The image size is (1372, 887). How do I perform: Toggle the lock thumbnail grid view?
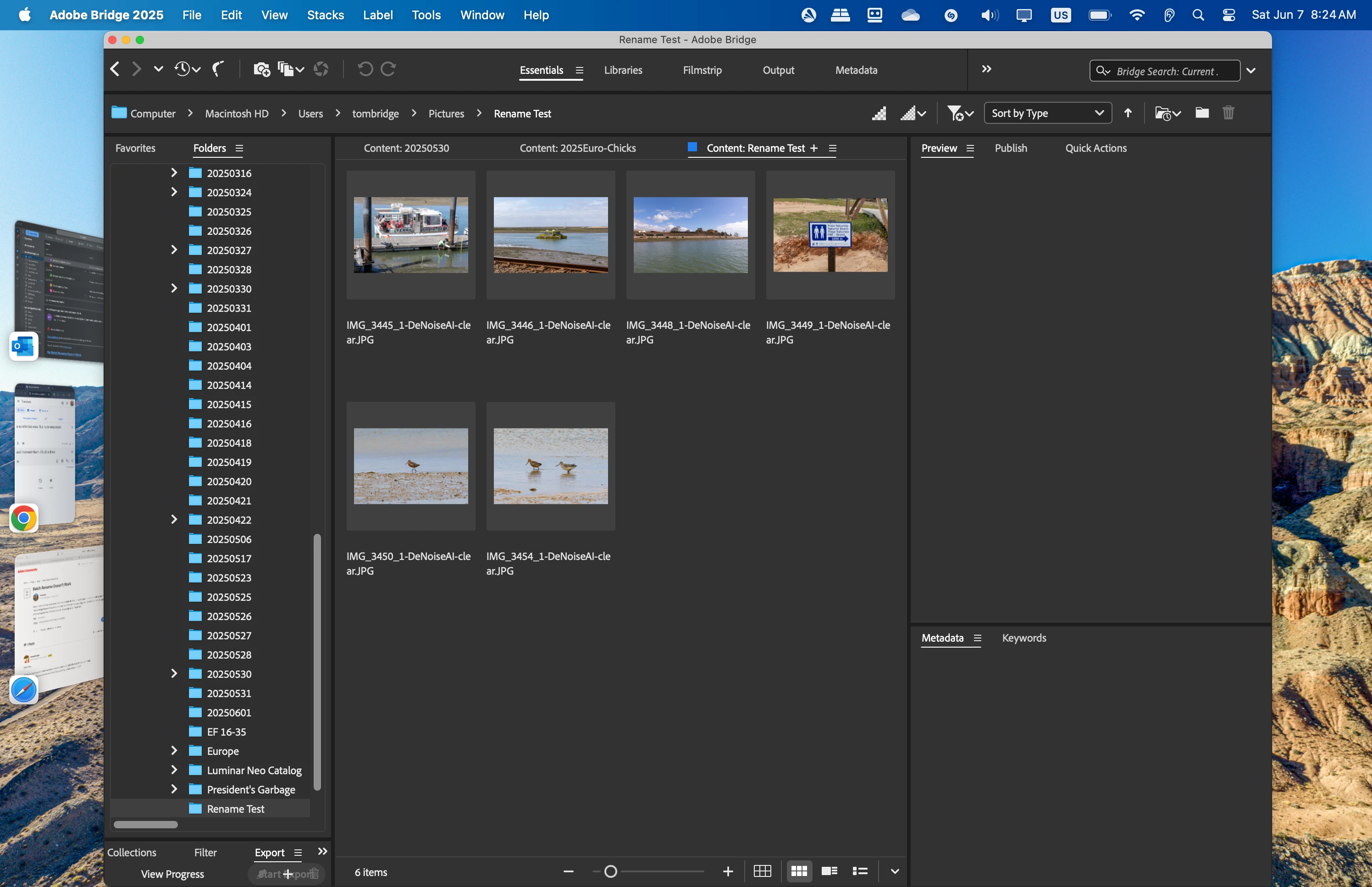click(762, 871)
